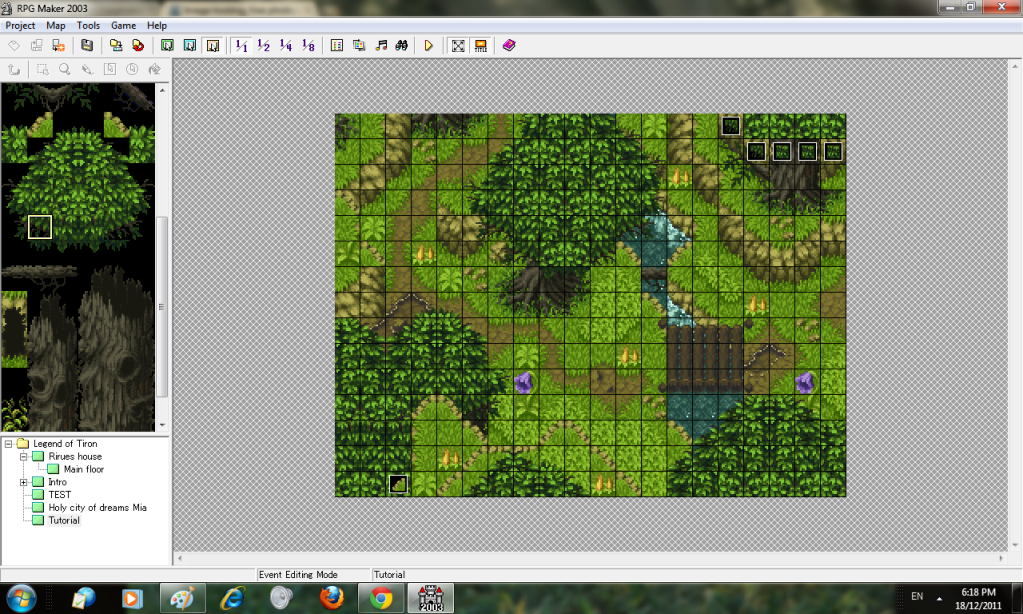1023x614 pixels.
Task: Switch to Upper Layer editing mode
Action: pyautogui.click(x=190, y=45)
